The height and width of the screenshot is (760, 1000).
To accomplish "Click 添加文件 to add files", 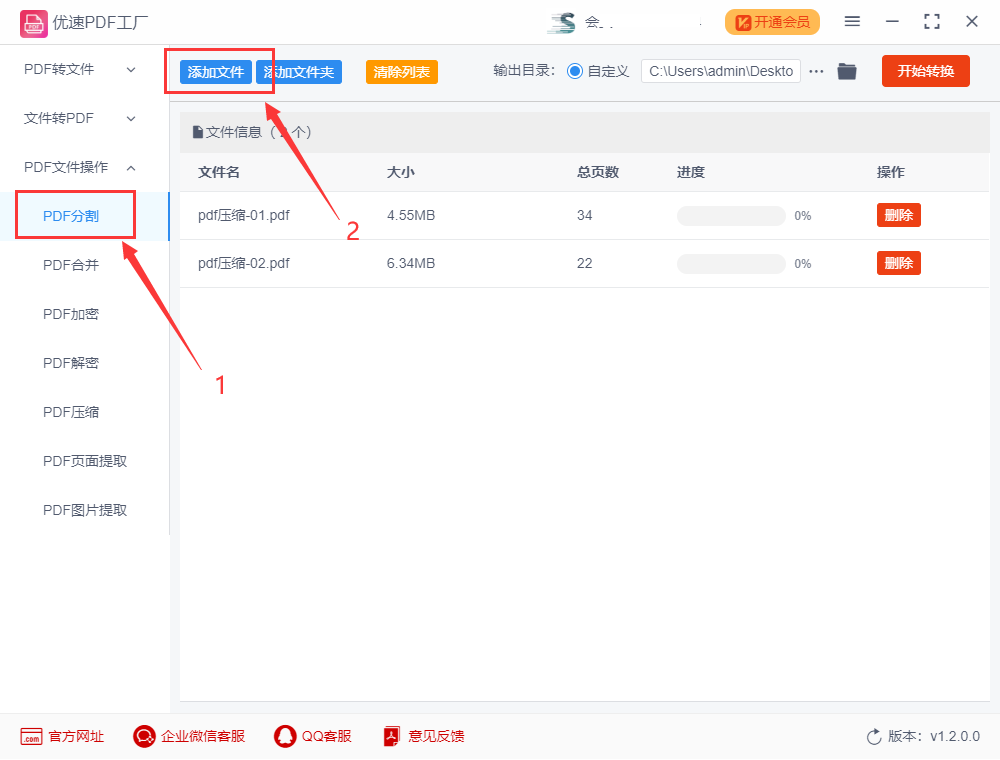I will [218, 72].
